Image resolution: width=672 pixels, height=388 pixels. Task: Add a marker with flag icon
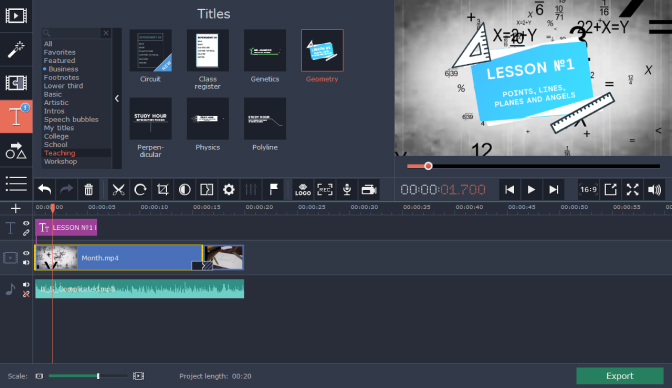tap(273, 189)
